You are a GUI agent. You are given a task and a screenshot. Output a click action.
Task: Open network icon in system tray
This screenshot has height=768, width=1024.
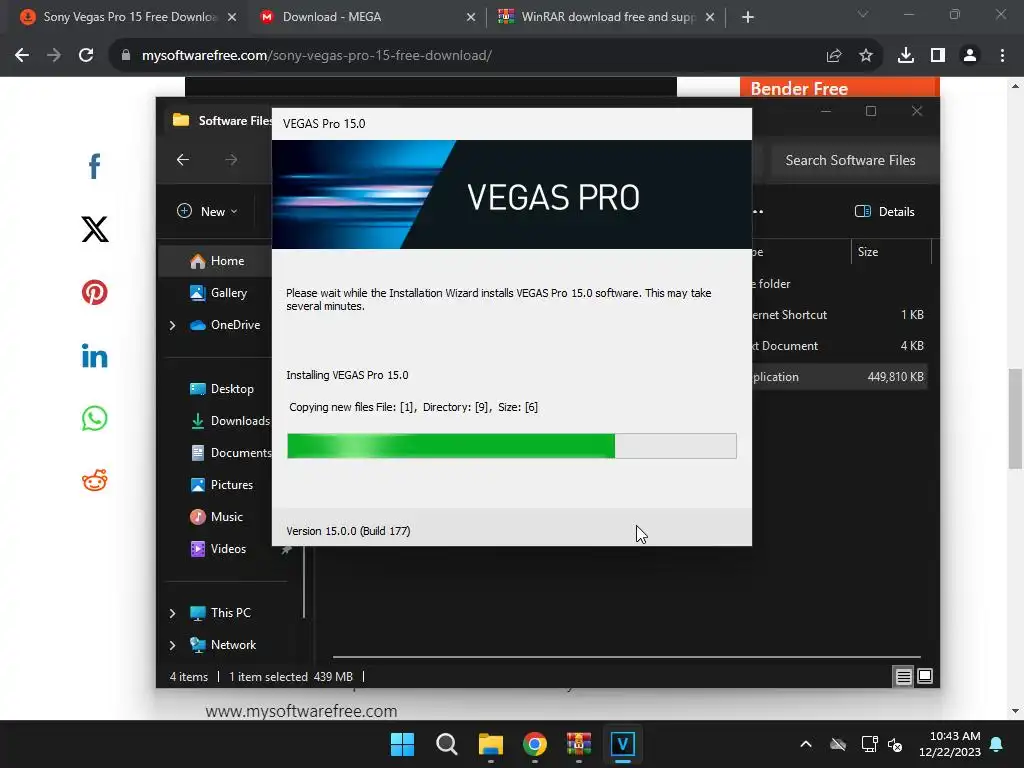click(x=869, y=744)
